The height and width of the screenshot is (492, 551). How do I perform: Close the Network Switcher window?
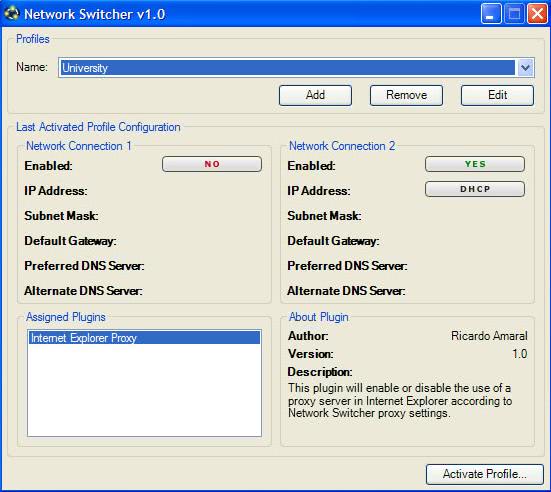click(x=537, y=14)
